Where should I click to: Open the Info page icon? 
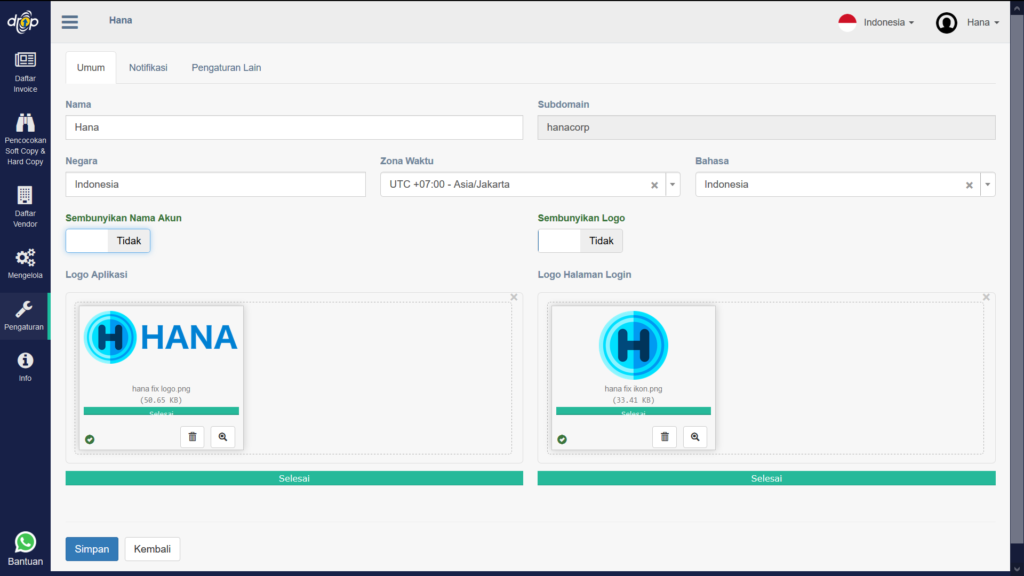pos(25,366)
